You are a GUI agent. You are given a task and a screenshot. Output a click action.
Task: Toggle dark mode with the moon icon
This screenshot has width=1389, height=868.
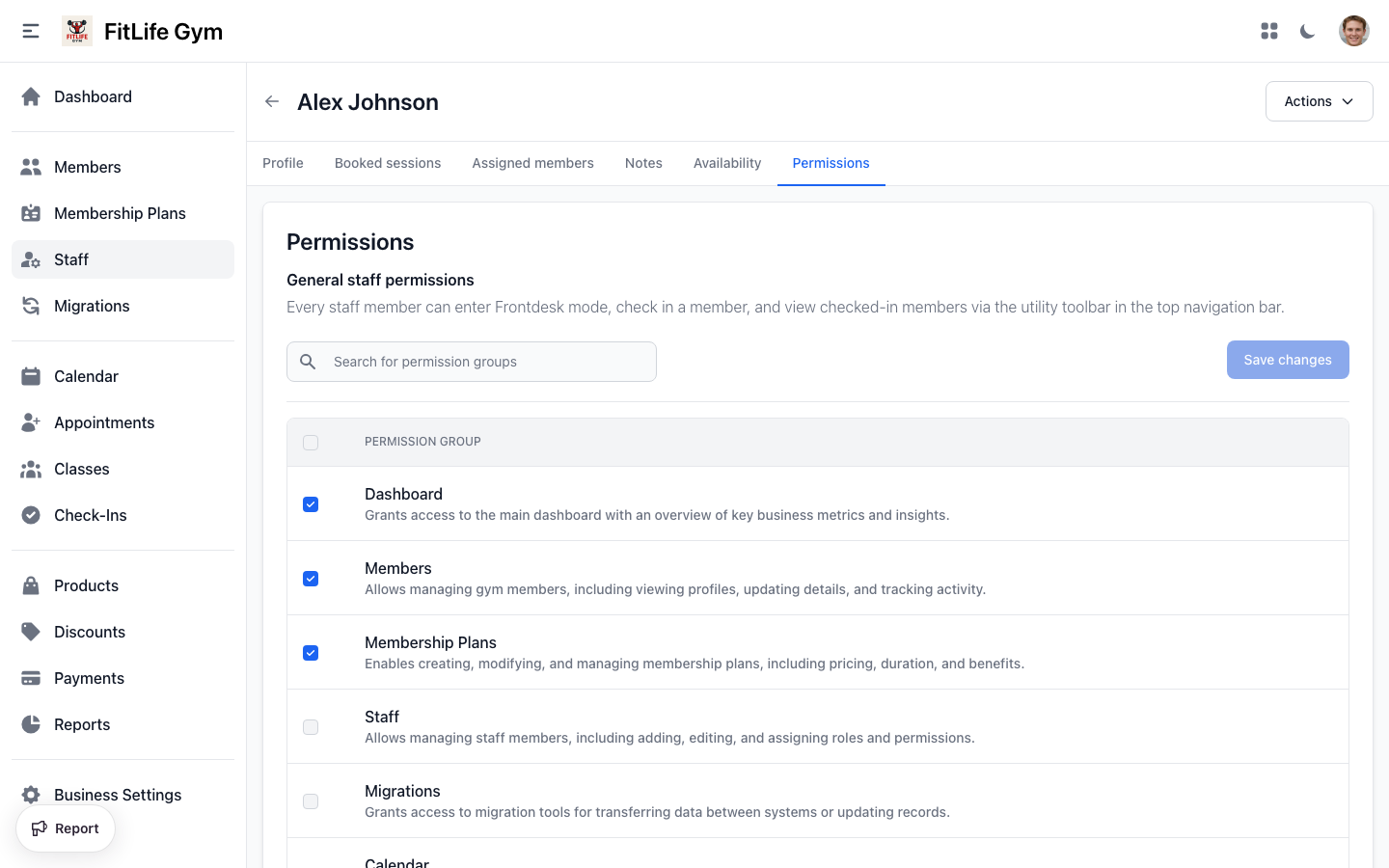pos(1307,31)
